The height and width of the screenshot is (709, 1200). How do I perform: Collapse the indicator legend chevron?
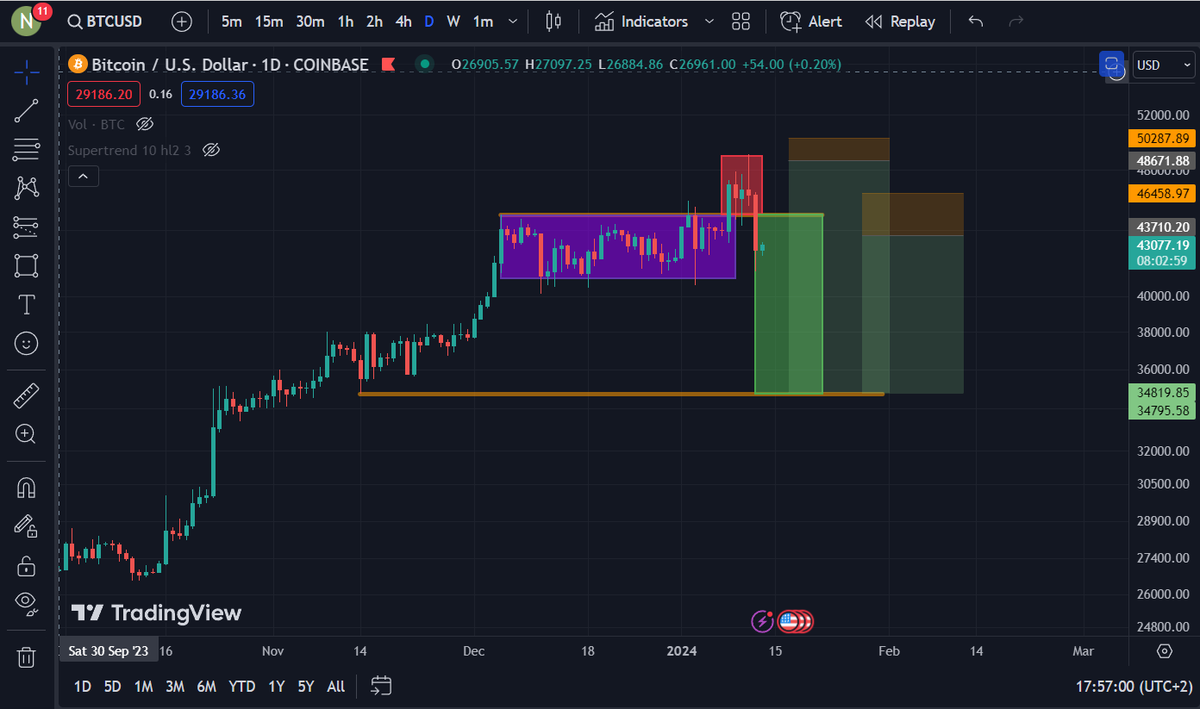click(x=84, y=177)
